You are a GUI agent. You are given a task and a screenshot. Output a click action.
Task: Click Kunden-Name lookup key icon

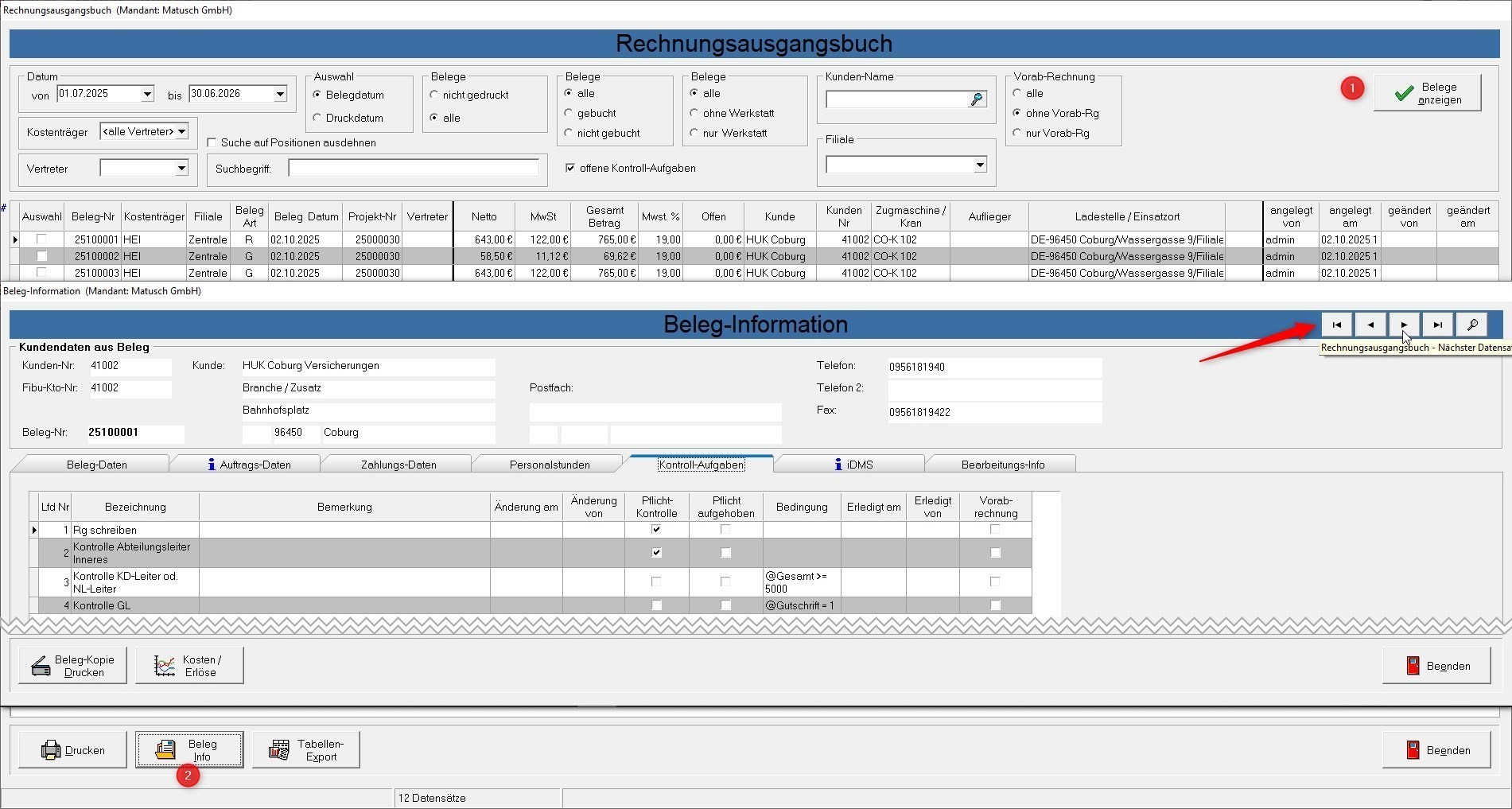pos(977,99)
